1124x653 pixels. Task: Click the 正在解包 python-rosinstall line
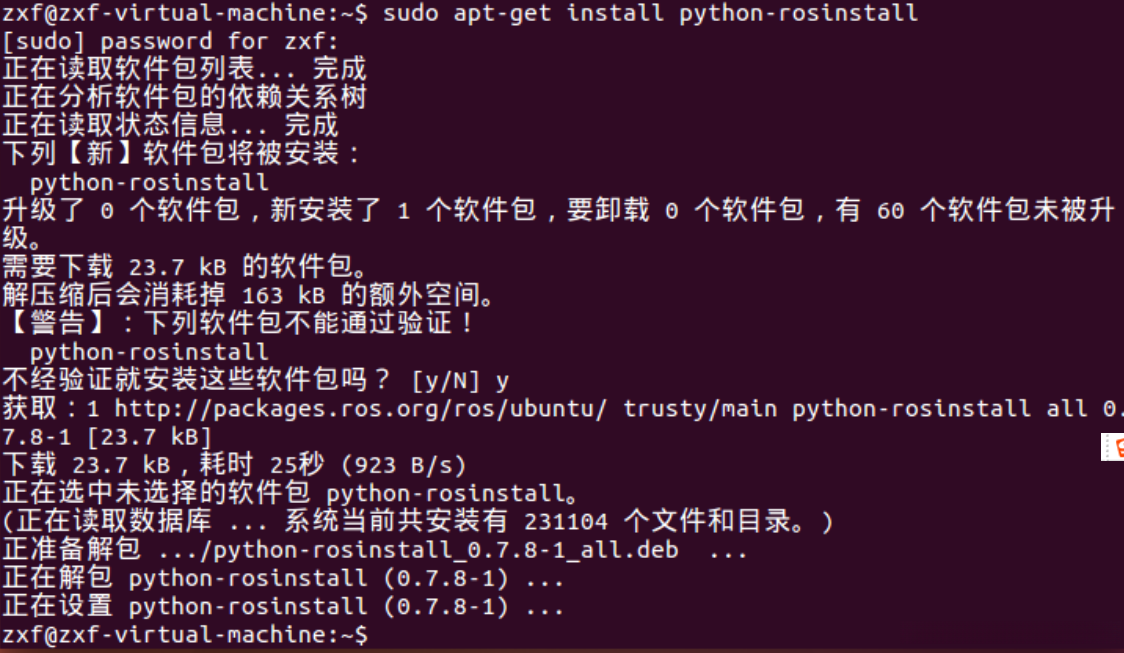tap(282, 578)
